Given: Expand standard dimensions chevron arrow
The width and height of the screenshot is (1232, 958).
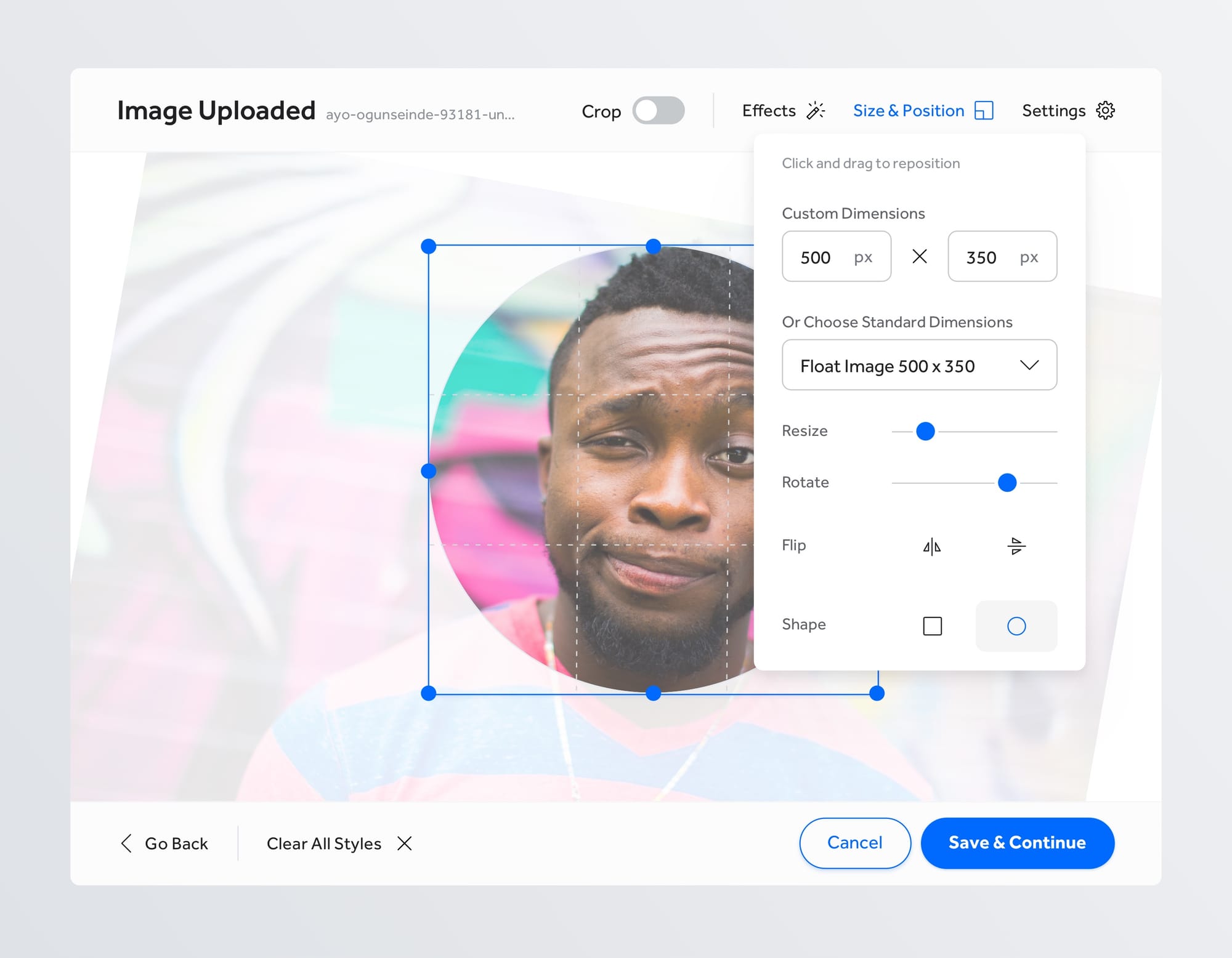Looking at the screenshot, I should 1029,365.
